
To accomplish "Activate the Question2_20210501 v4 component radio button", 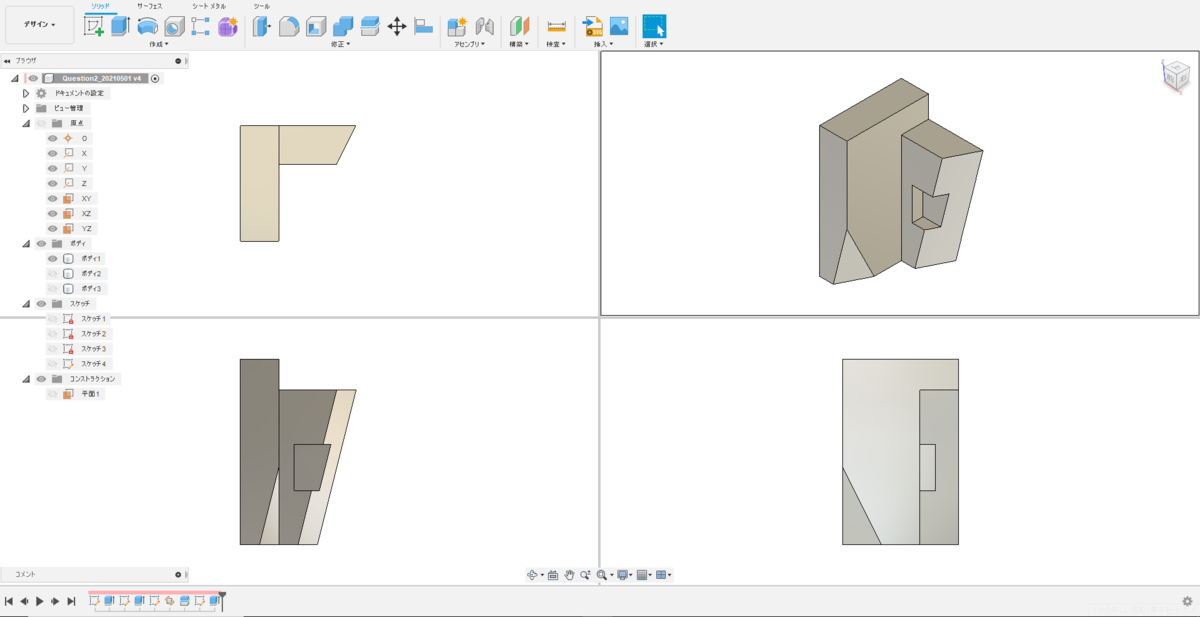I will 155,78.
